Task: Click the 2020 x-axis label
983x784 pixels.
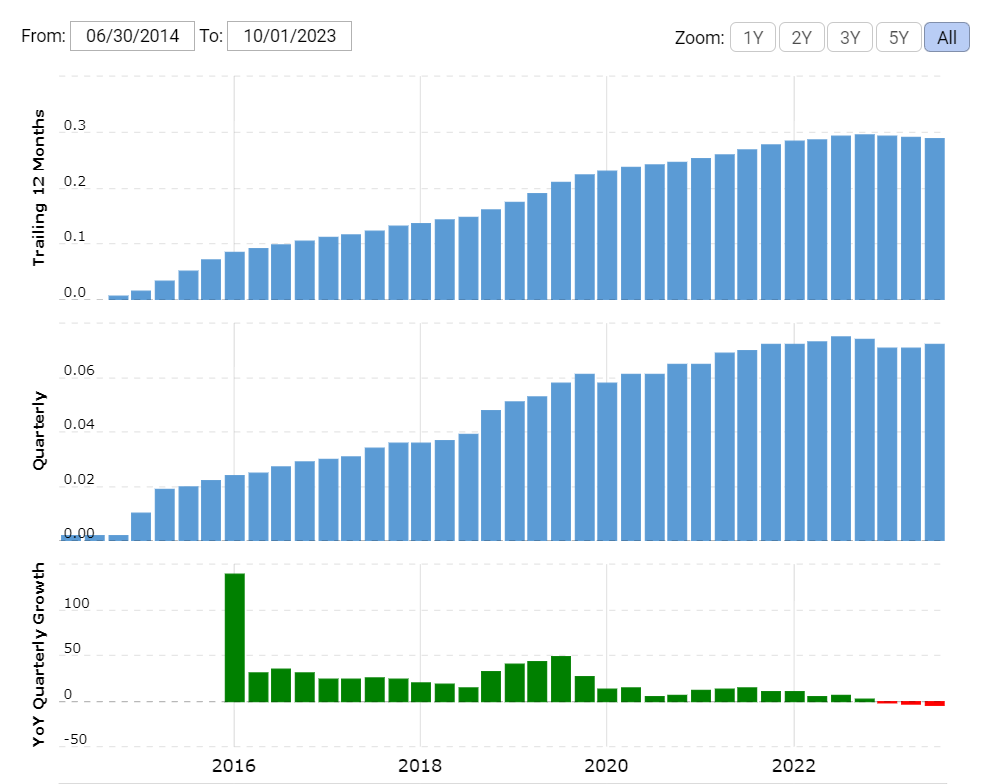Action: (x=606, y=765)
